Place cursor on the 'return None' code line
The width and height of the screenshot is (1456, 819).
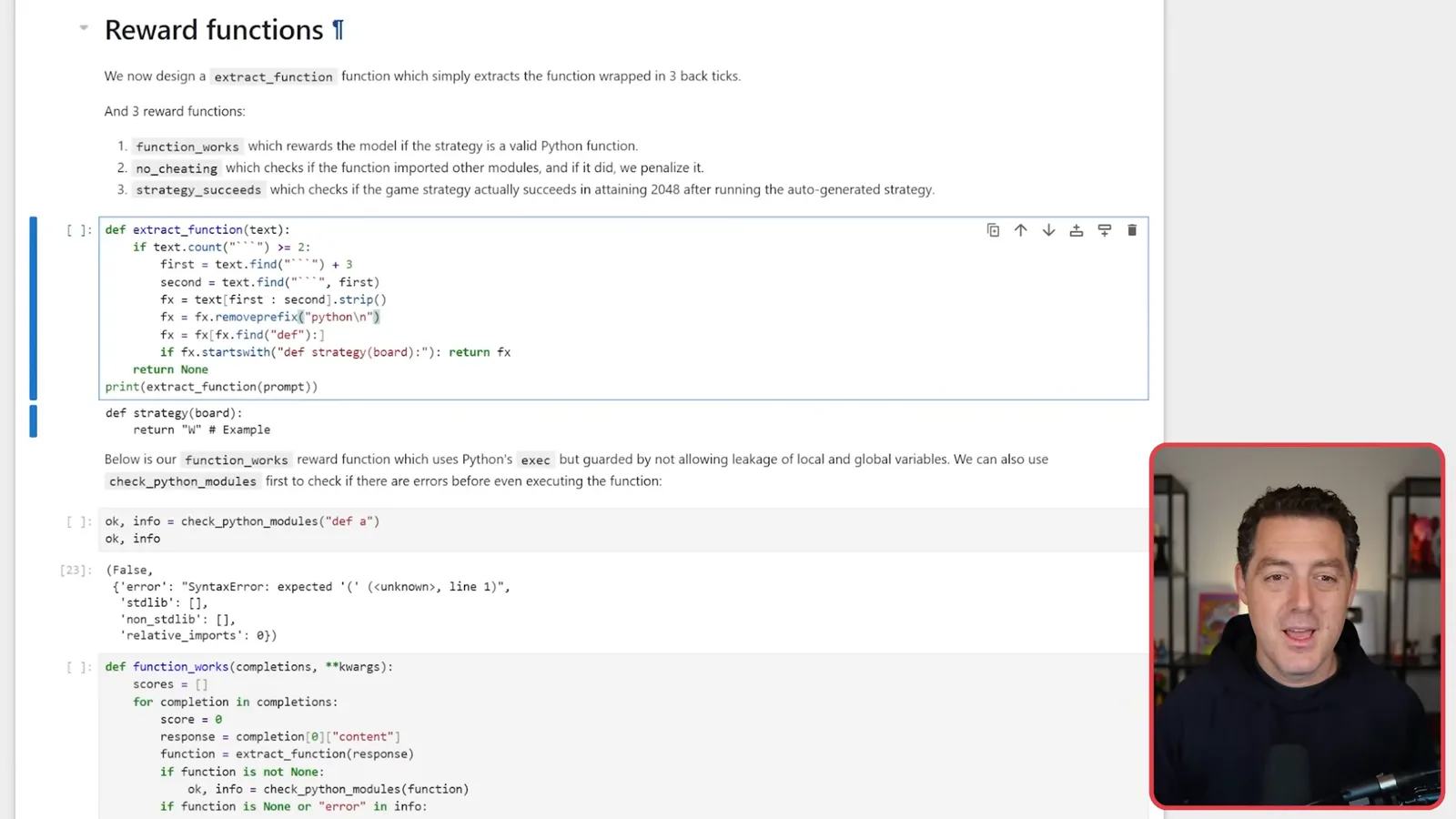(170, 369)
